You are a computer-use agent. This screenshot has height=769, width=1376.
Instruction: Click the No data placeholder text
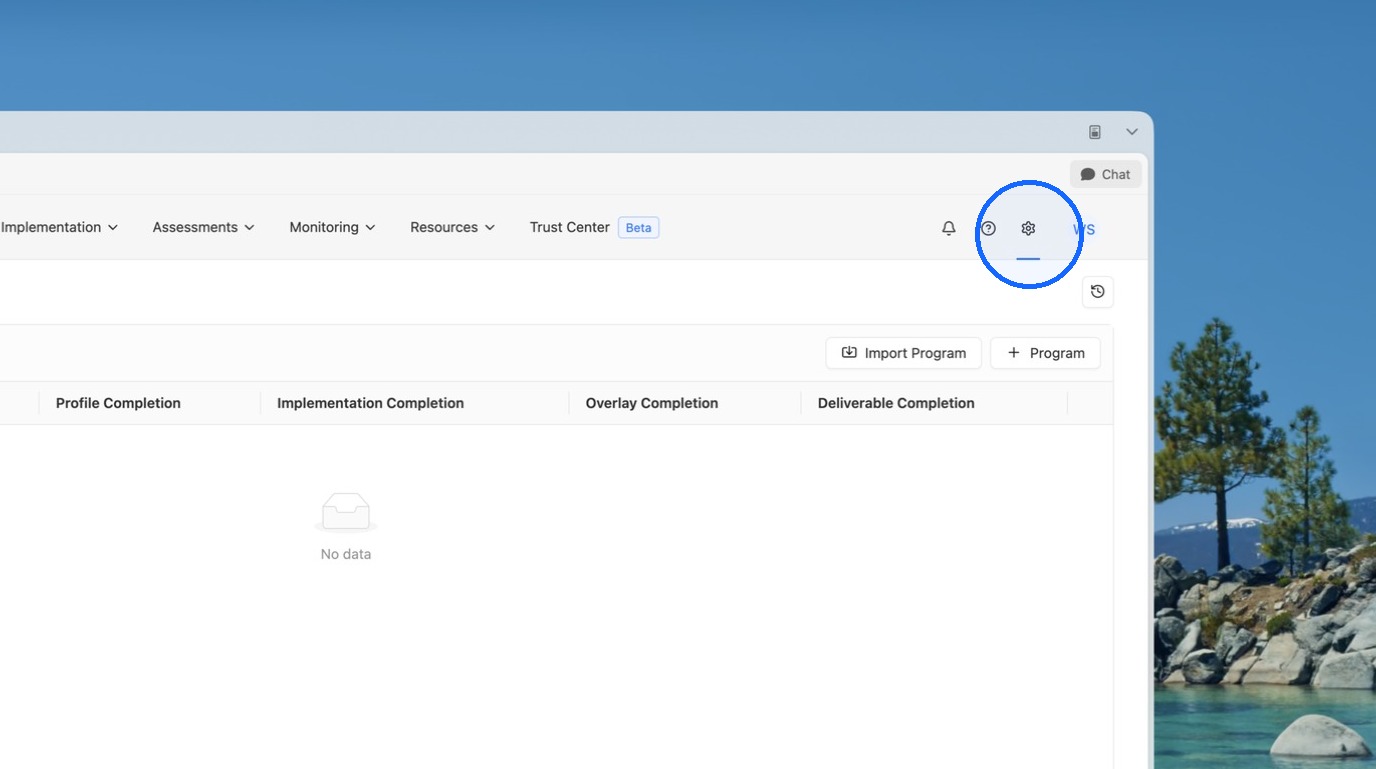pos(346,554)
